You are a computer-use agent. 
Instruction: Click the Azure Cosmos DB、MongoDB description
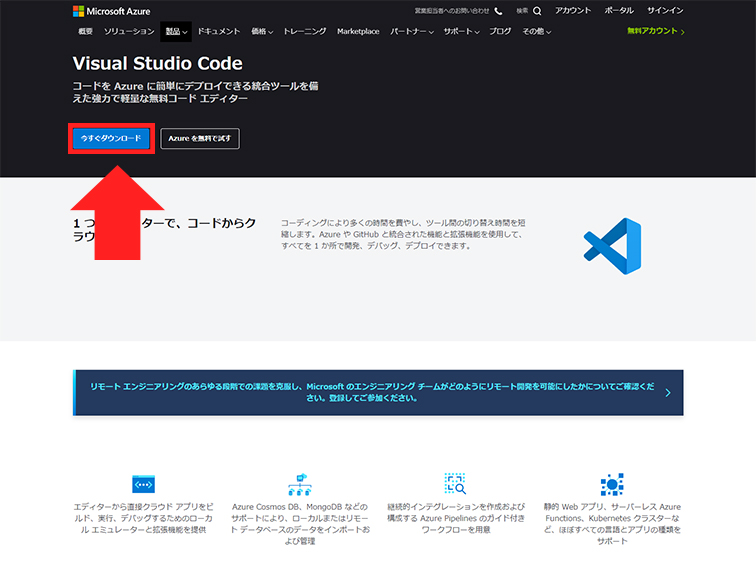pos(300,524)
